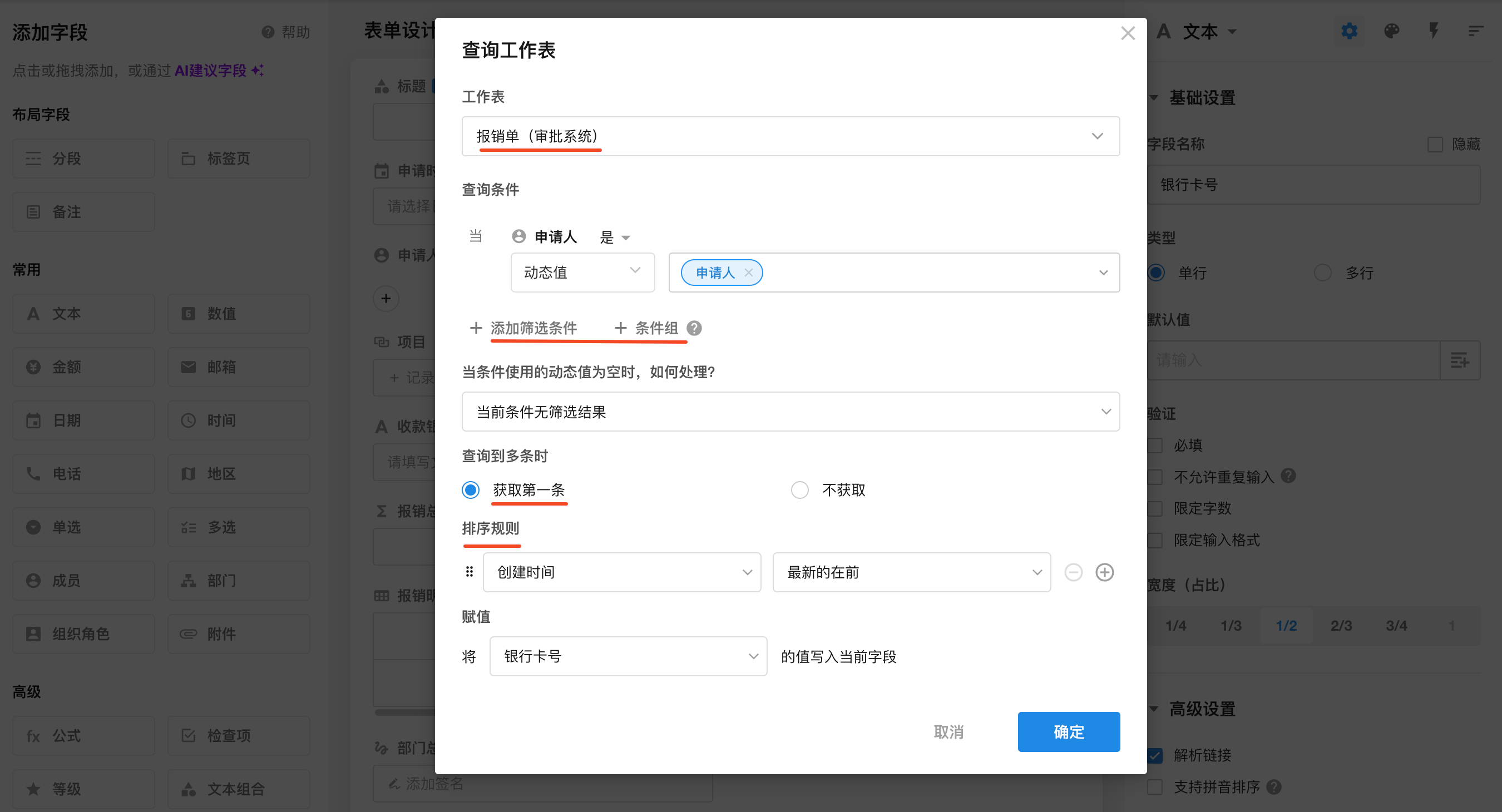The image size is (1502, 812).
Task: Click 添加筛选条件 to add a filter
Action: [523, 328]
